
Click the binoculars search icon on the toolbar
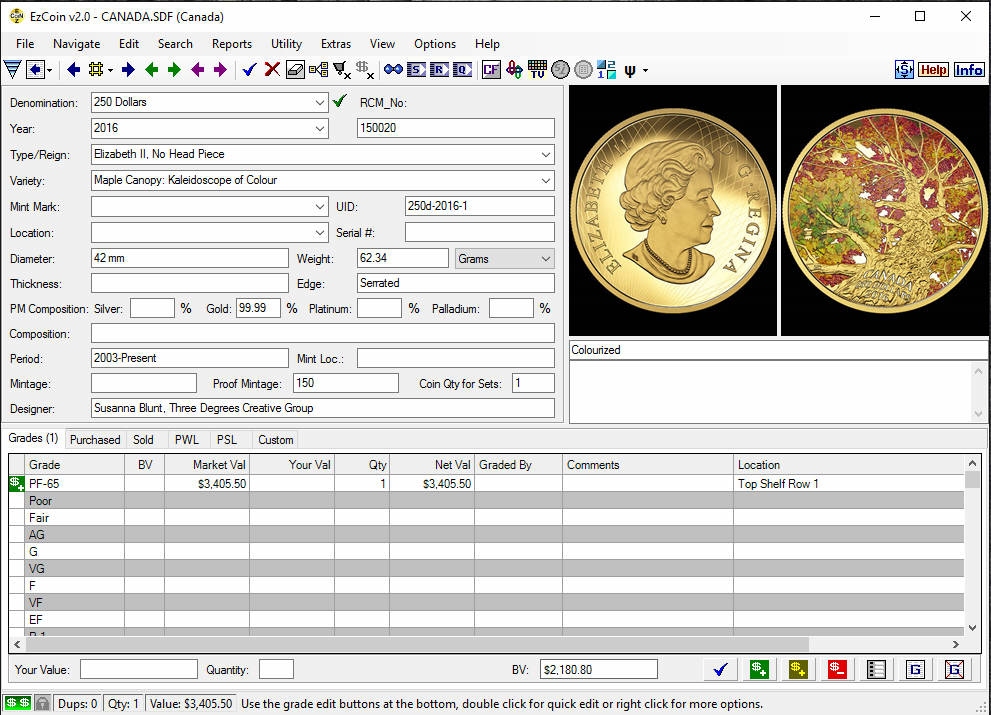click(393, 69)
